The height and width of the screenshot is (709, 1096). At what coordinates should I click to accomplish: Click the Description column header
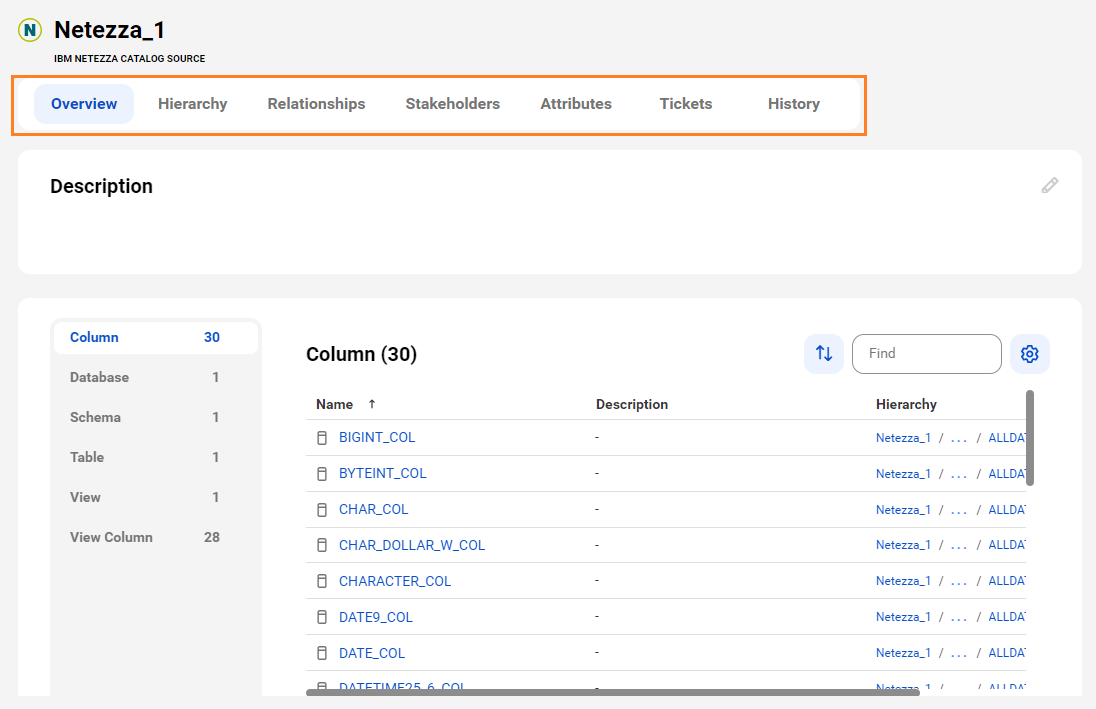coord(632,404)
